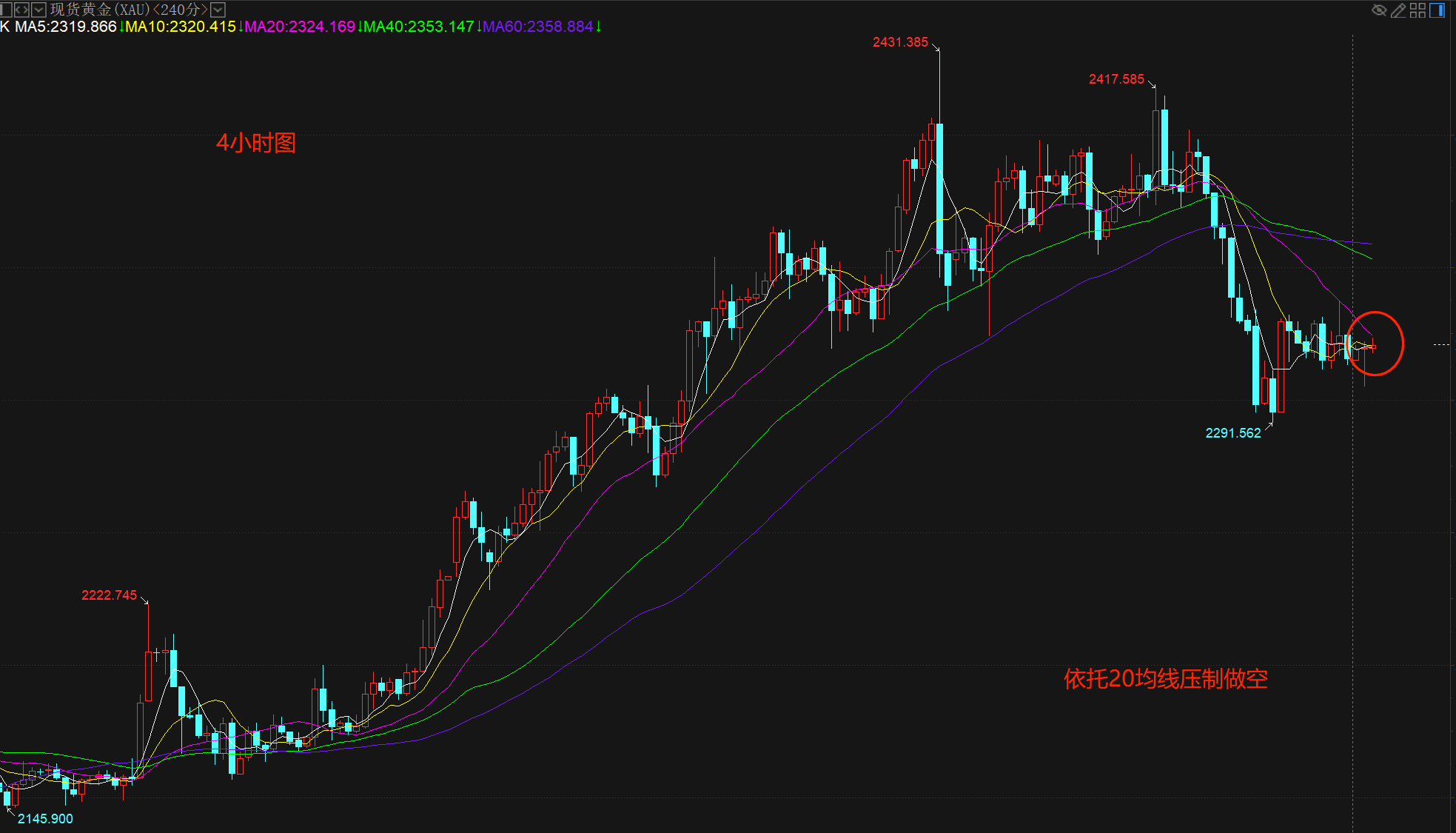
Task: Select the 依托20均线压制做空 text annotation
Action: (x=1165, y=679)
